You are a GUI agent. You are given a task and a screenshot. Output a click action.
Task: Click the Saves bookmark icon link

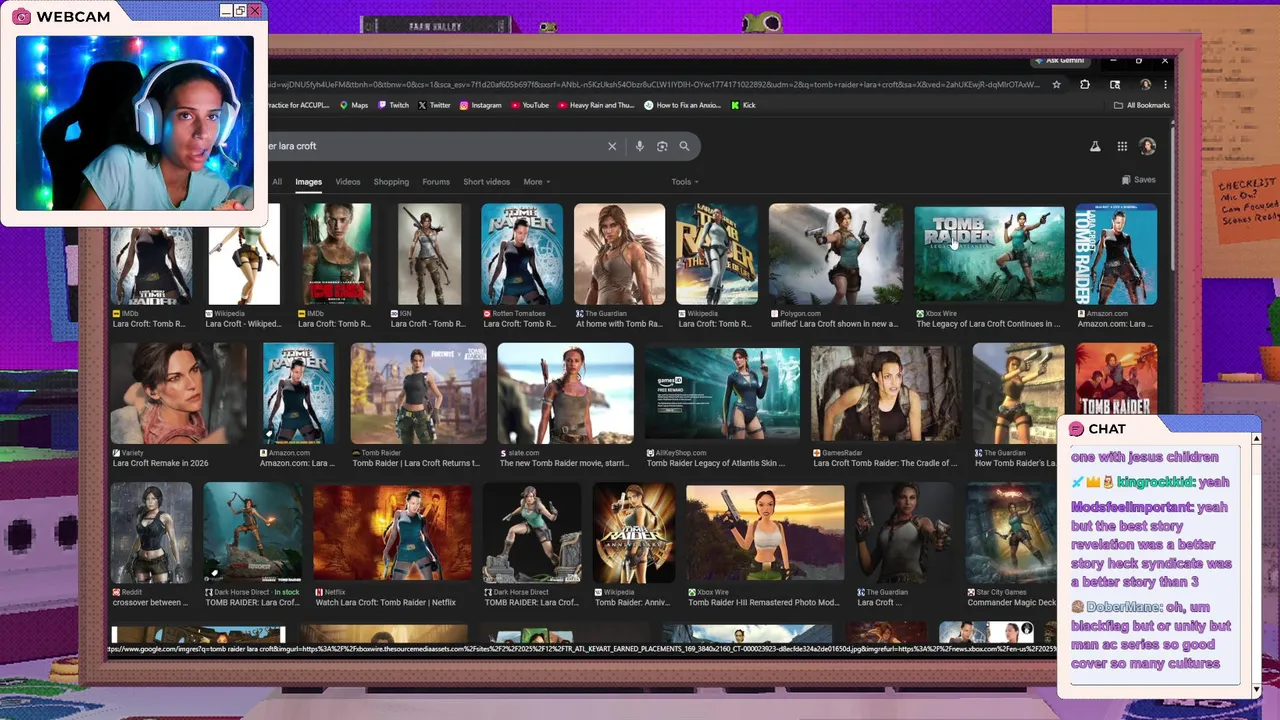point(1139,180)
